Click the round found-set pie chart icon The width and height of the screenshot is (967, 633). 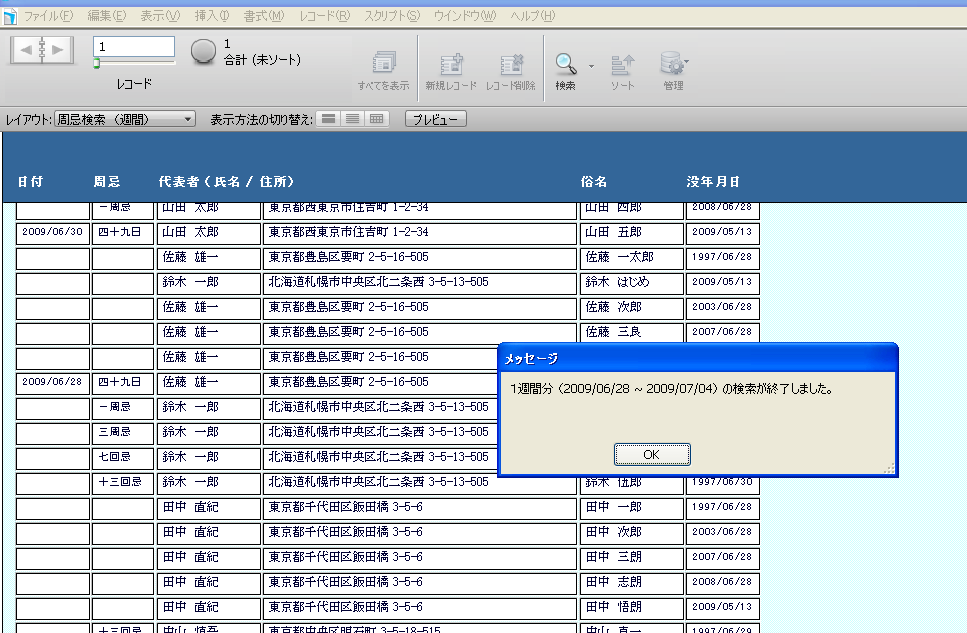(203, 52)
